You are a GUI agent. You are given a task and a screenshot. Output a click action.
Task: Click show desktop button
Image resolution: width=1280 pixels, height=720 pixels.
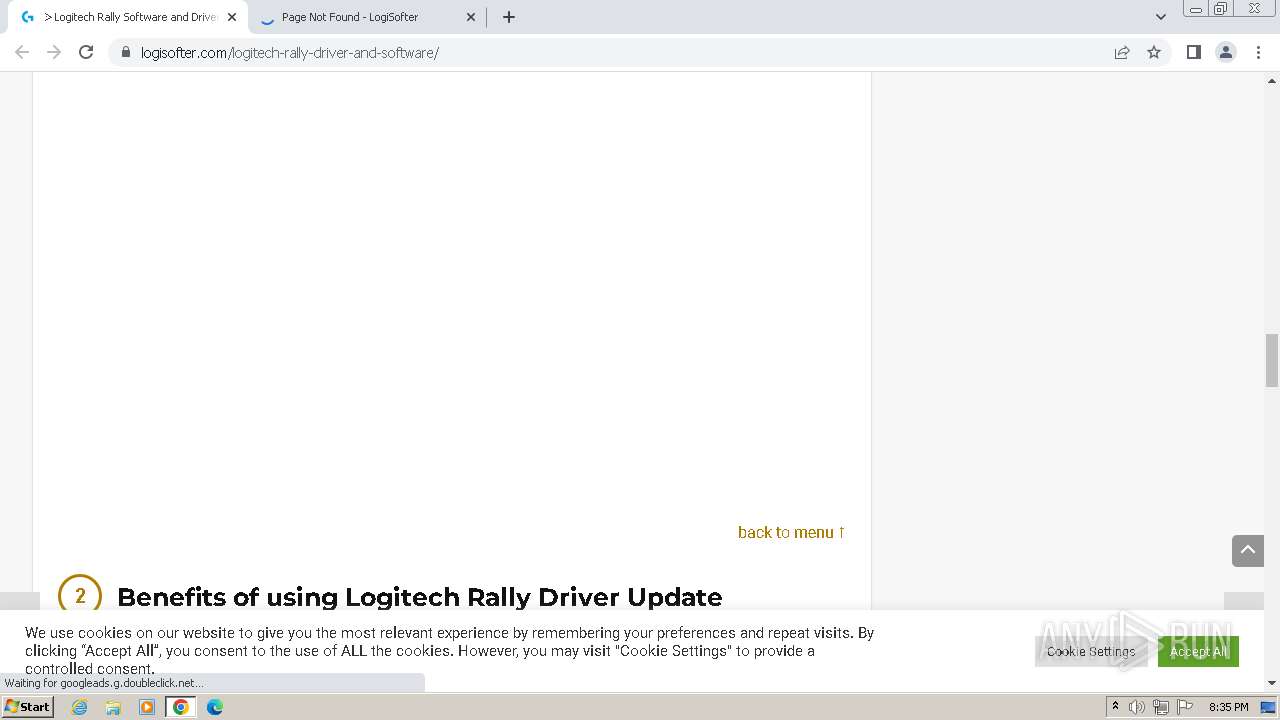coord(1268,707)
